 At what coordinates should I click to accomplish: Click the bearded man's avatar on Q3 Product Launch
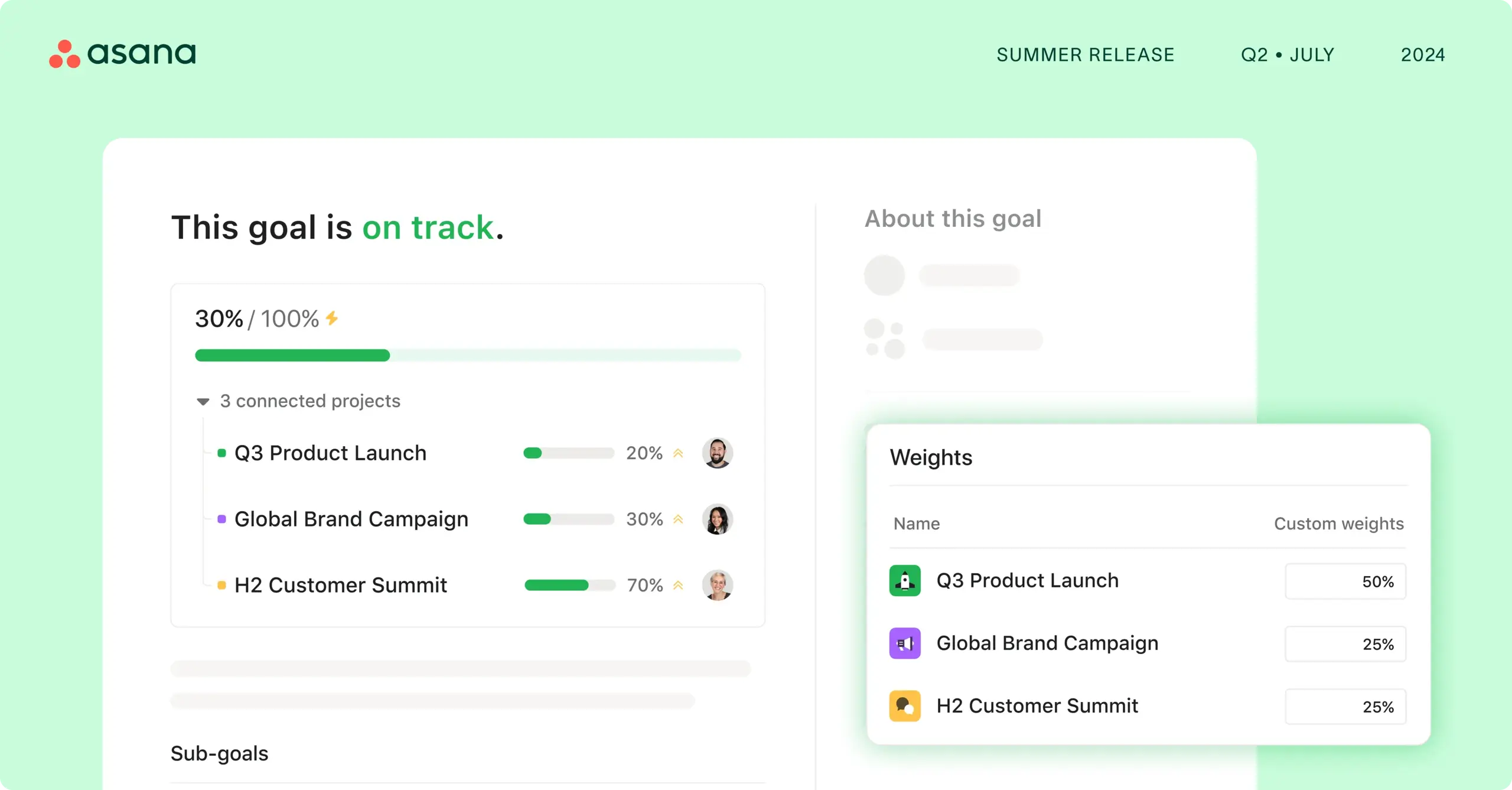[718, 453]
